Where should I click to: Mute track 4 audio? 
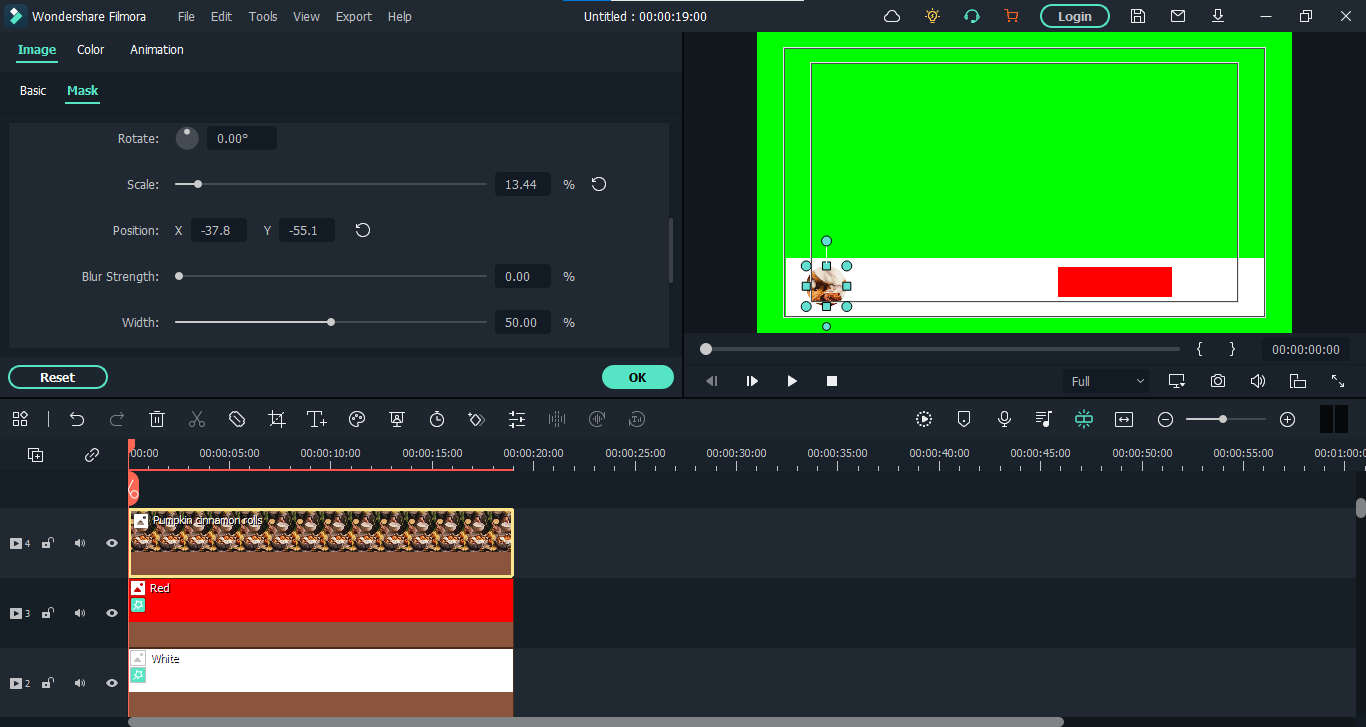click(80, 543)
